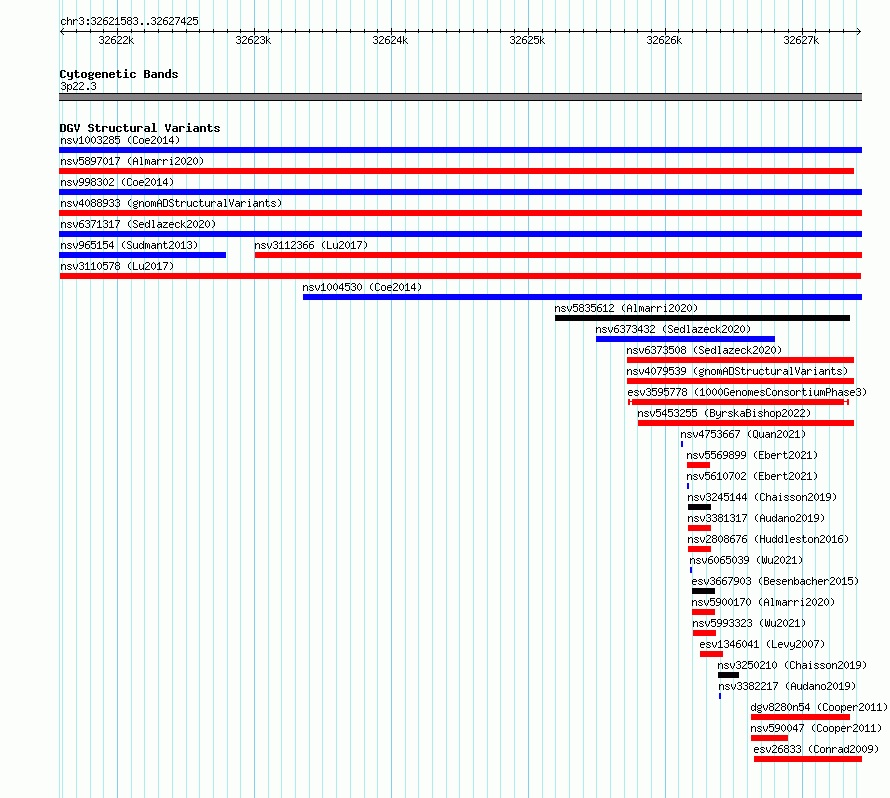The height and width of the screenshot is (798, 890).
Task: Click nsv5569899 (Ebert2021) label
Action: click(752, 455)
